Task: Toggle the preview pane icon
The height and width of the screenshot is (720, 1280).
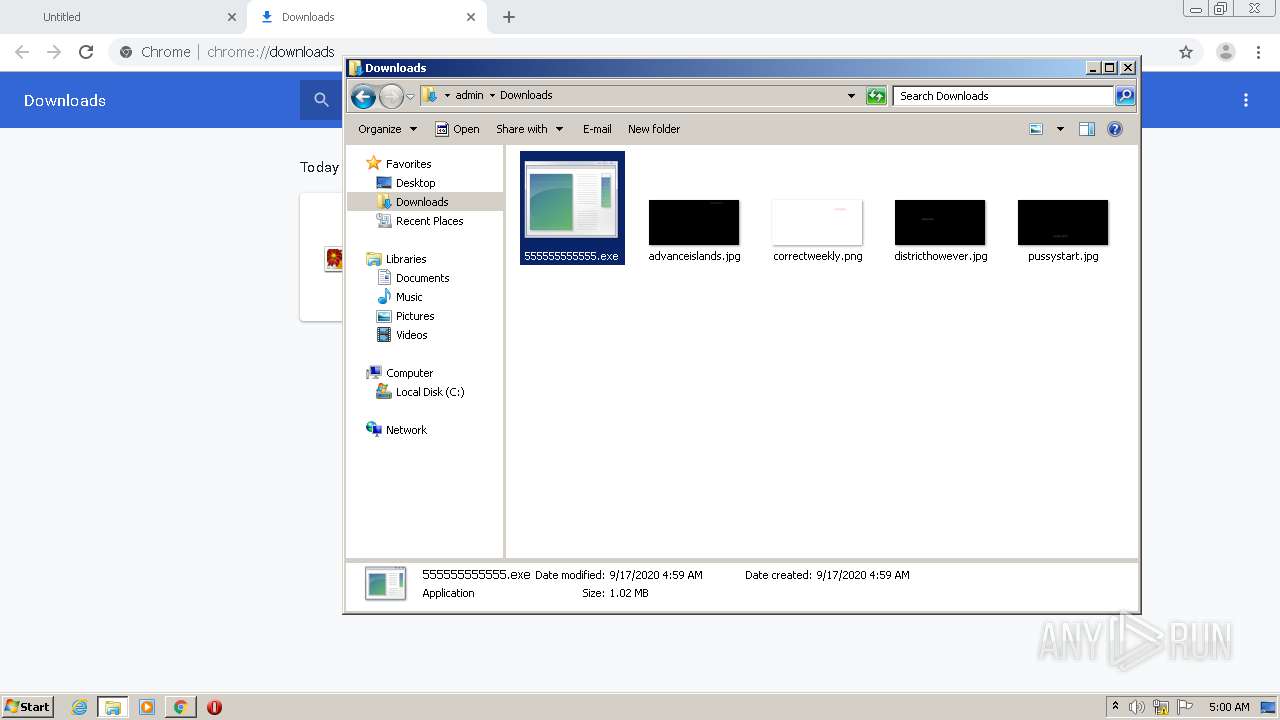Action: pos(1087,129)
